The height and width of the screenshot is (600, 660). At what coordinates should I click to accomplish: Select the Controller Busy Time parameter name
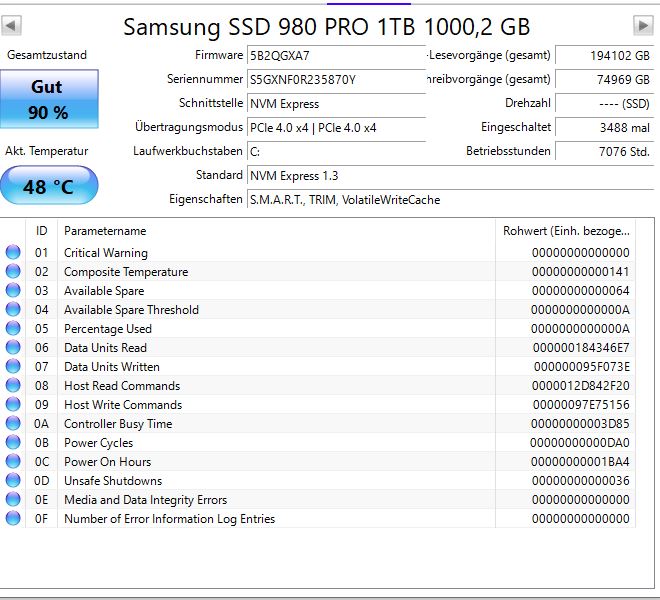pos(118,424)
